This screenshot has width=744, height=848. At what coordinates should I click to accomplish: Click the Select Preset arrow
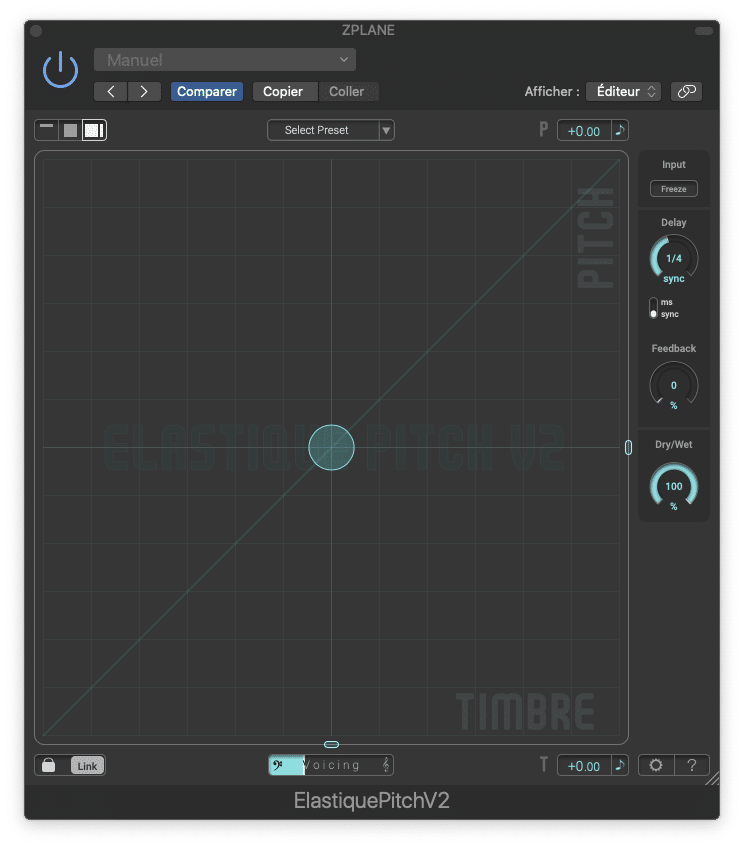386,130
